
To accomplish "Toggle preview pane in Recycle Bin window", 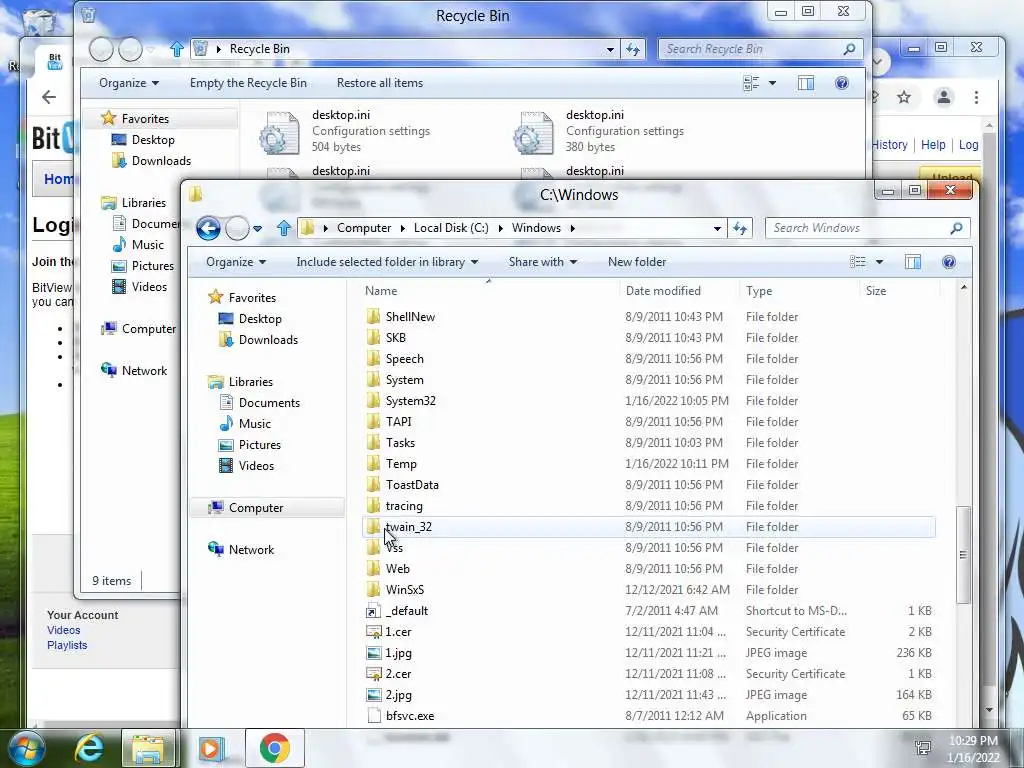I will (x=806, y=83).
